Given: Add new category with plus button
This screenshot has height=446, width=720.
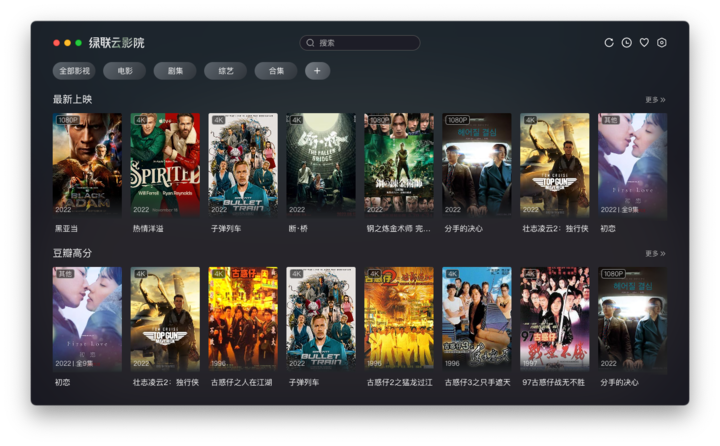Looking at the screenshot, I should click(x=317, y=71).
